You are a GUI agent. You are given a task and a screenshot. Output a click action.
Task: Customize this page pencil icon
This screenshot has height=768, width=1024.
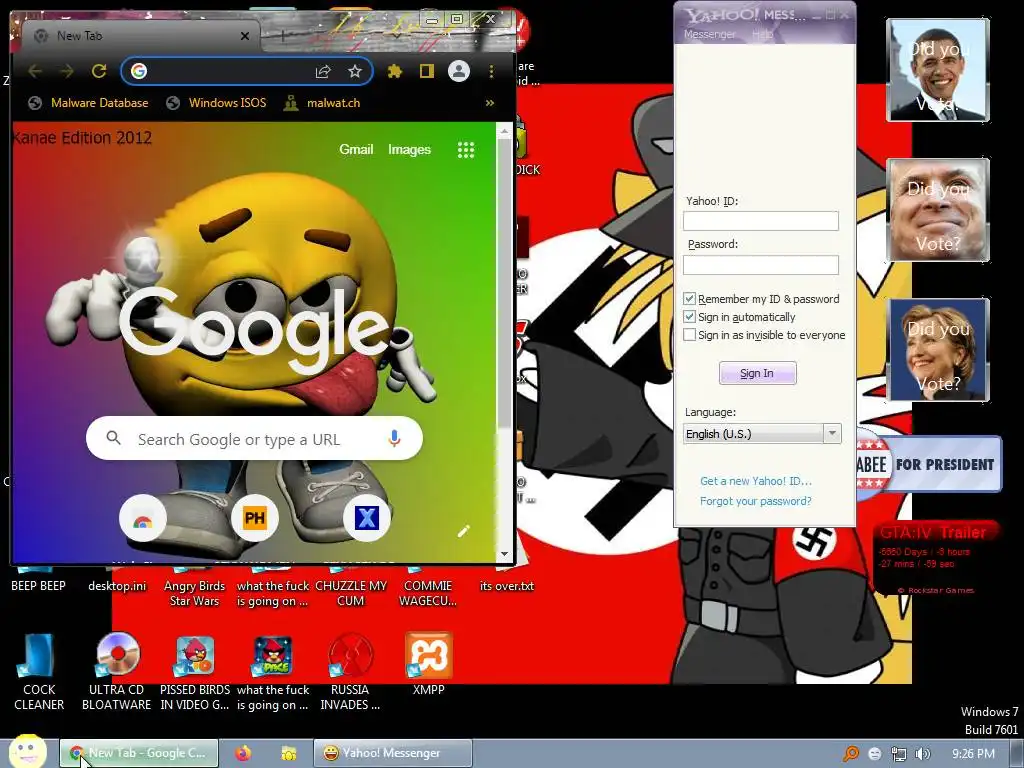pyautogui.click(x=464, y=531)
